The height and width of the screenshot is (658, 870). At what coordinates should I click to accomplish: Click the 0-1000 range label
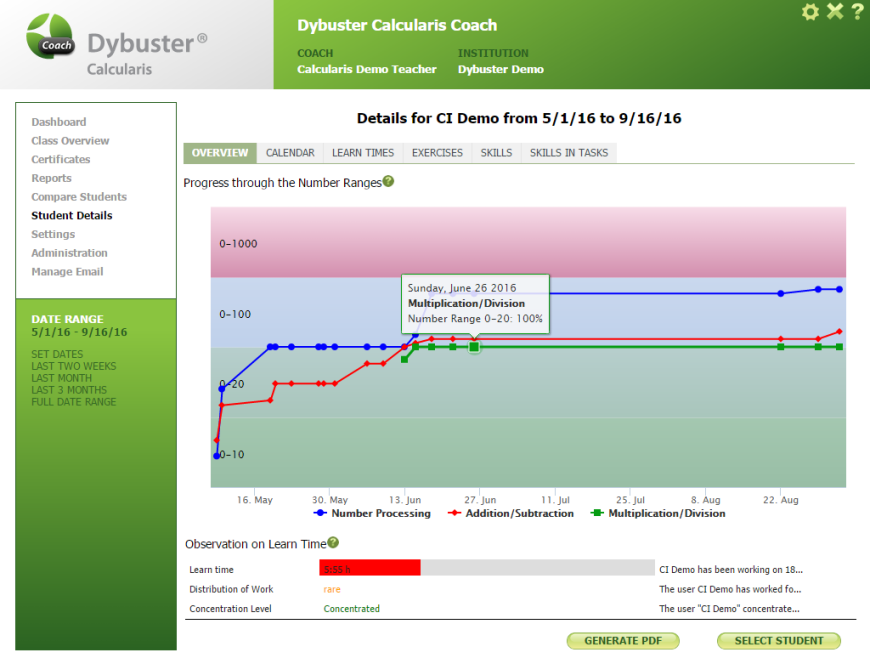coord(238,244)
